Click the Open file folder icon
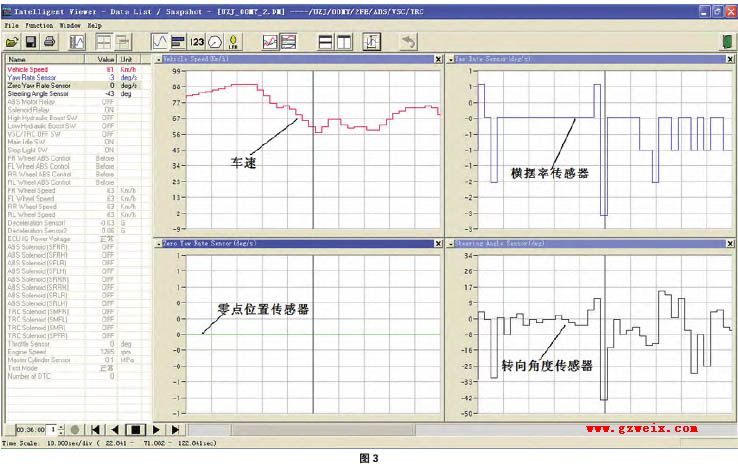The image size is (738, 467). point(13,42)
